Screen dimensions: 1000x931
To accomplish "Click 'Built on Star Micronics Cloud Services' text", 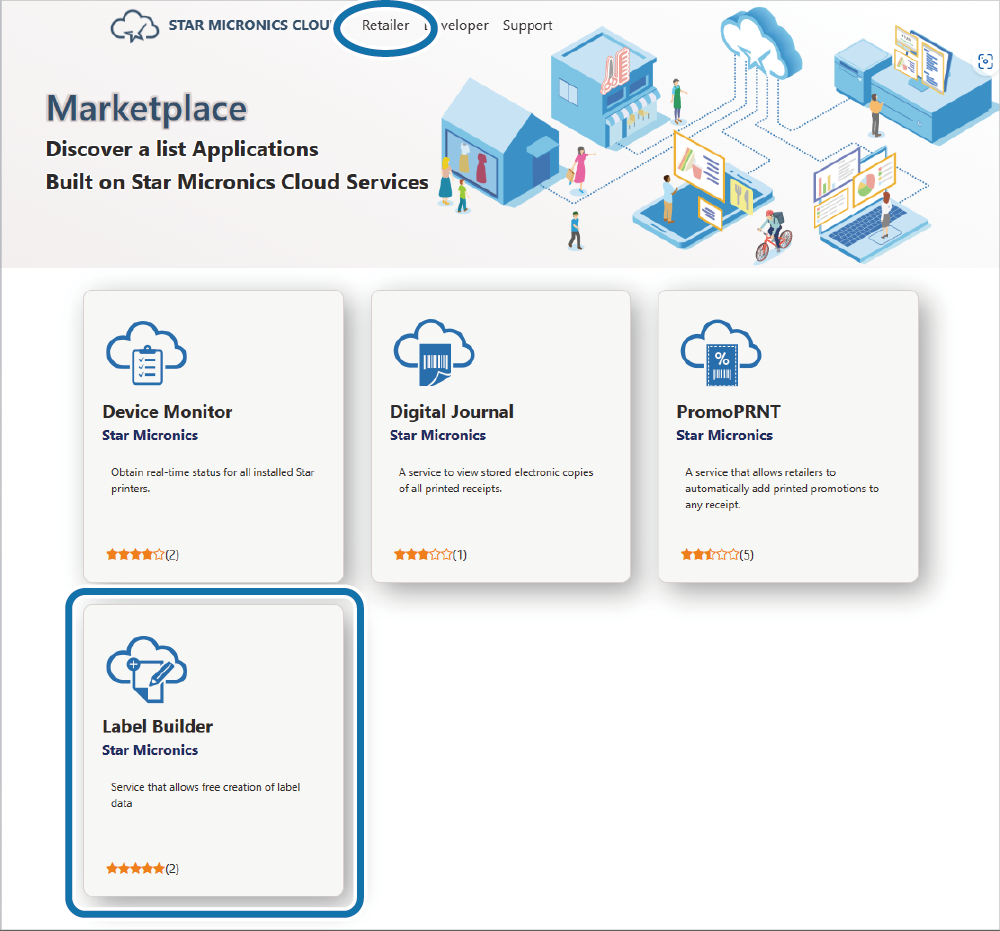I will pos(237,182).
